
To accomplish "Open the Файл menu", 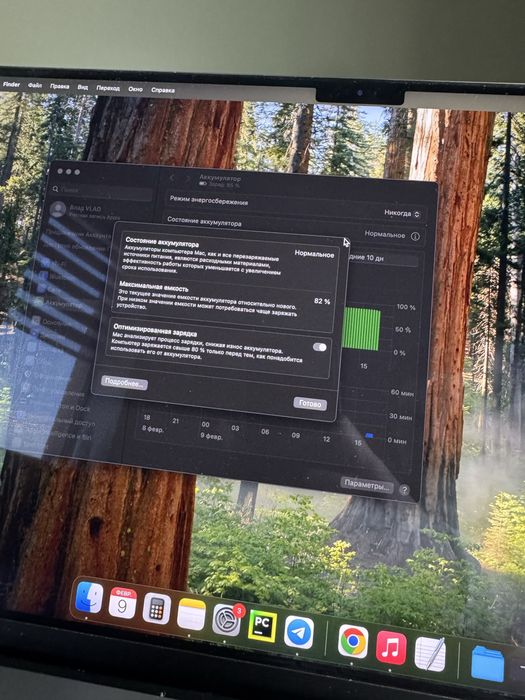I will point(35,85).
